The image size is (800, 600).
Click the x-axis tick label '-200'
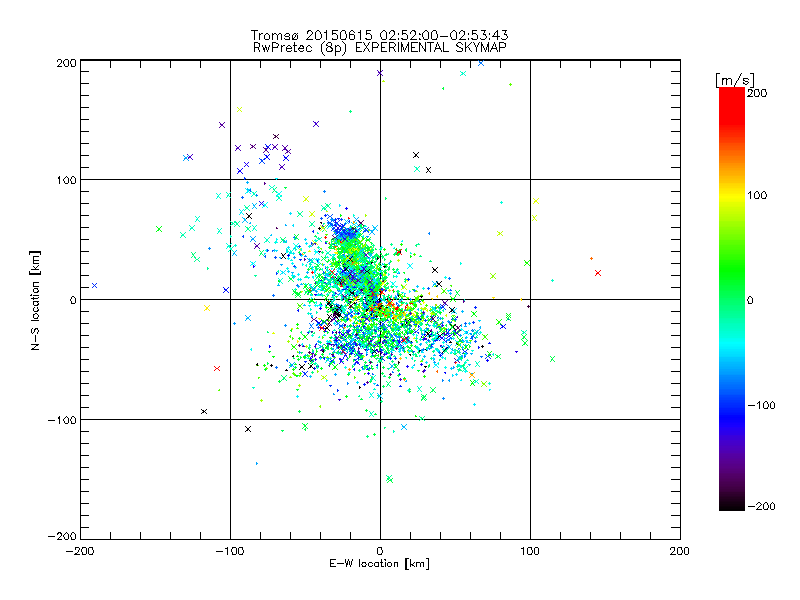(x=80, y=551)
